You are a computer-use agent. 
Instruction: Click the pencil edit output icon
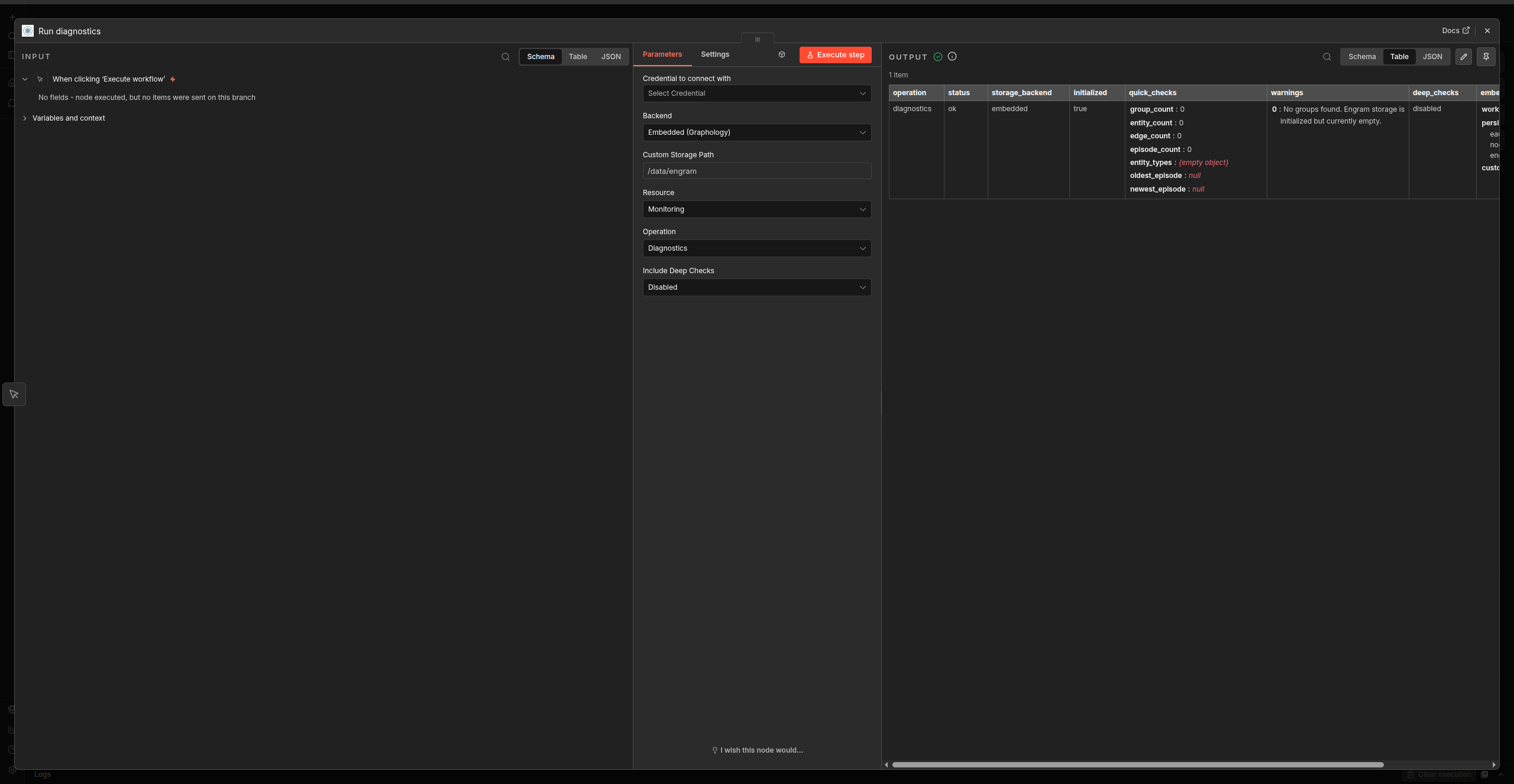(x=1463, y=57)
